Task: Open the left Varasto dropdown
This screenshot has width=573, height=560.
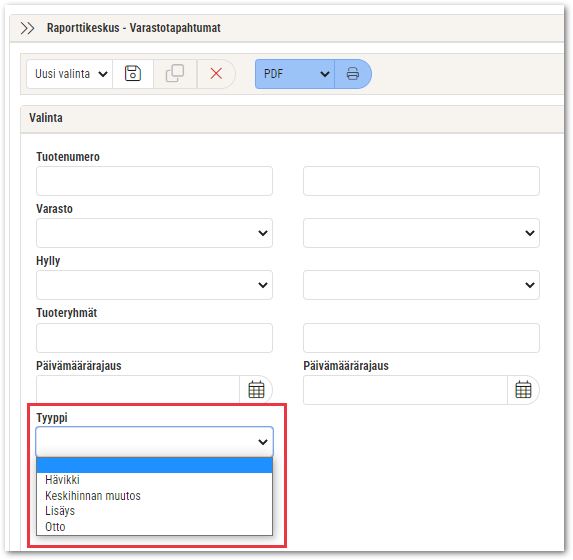Action: tap(154, 233)
